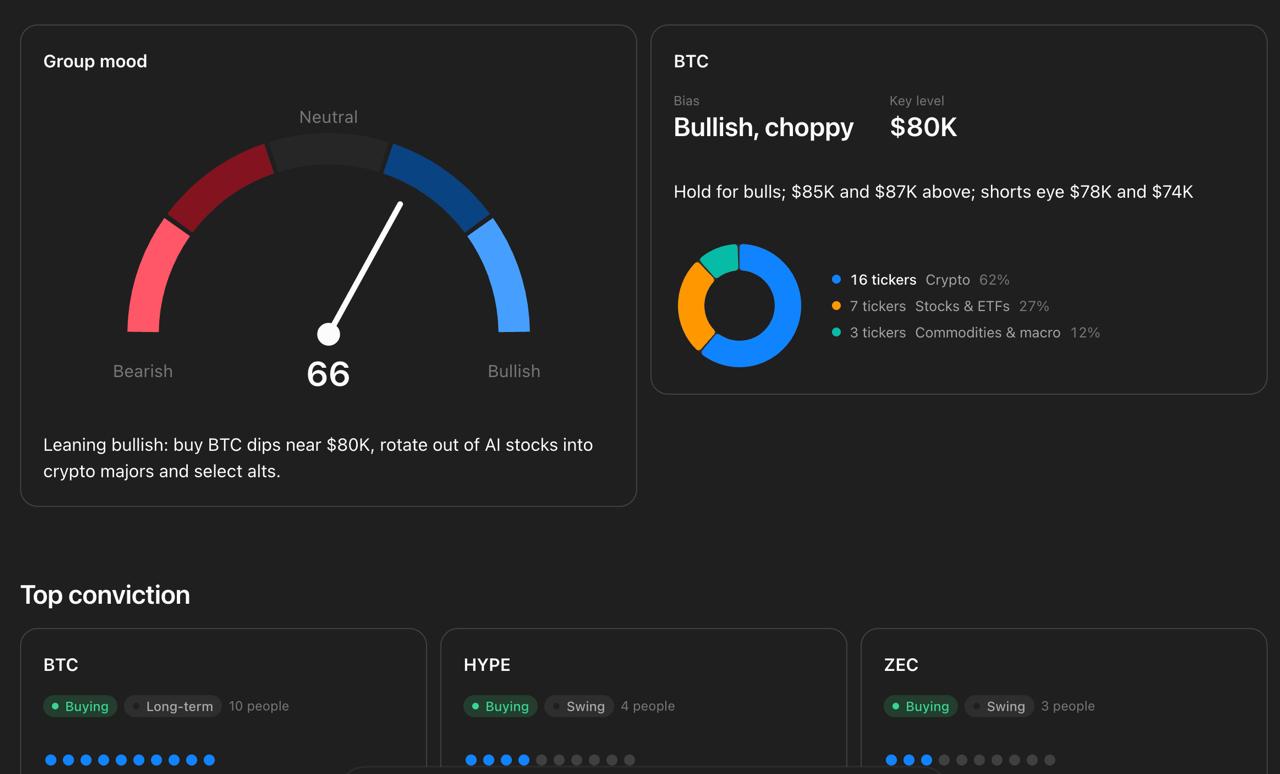Click the Bullish gauge label

click(514, 371)
